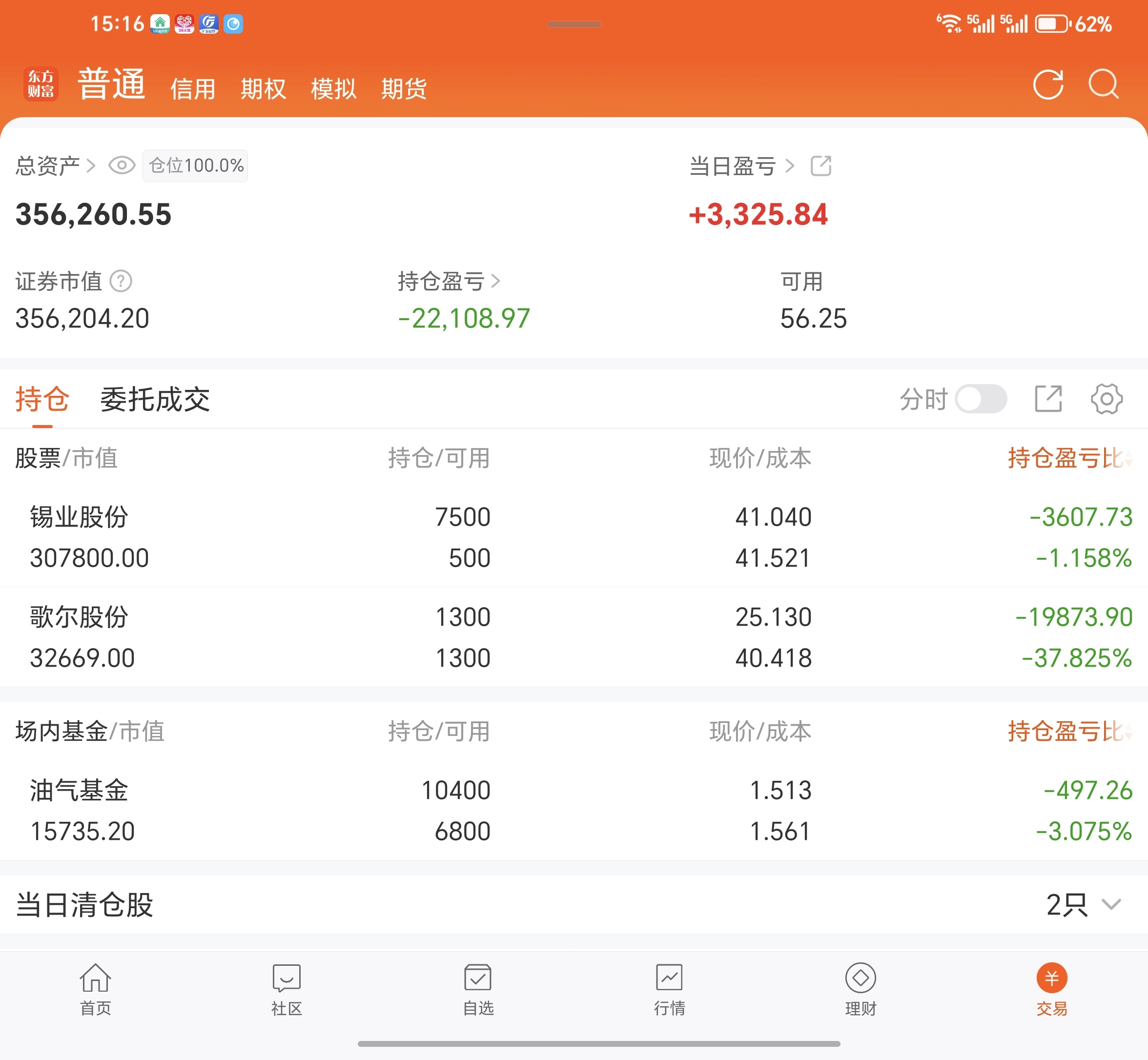Sort stocks by 持仓盈亏比 column header

click(1069, 458)
